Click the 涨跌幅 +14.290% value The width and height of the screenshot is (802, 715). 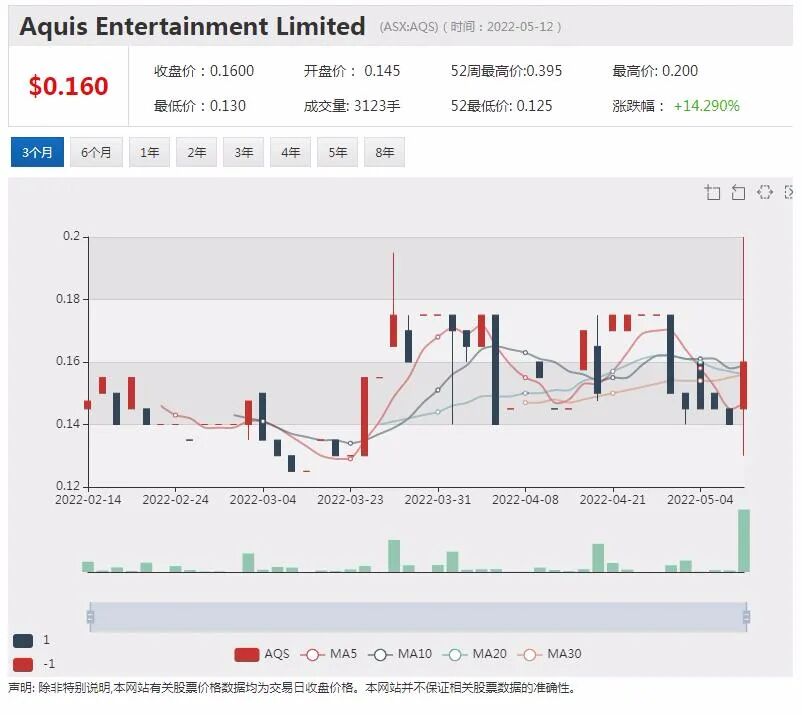point(676,106)
